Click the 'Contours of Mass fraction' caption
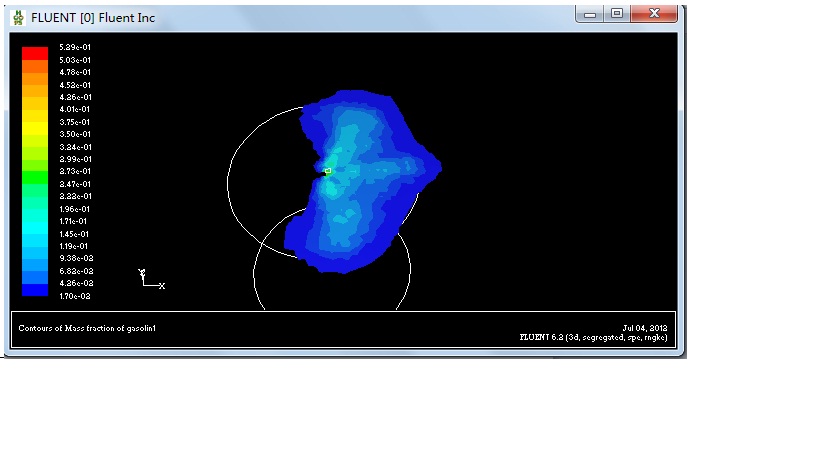This screenshot has width=819, height=460. pyautogui.click(x=88, y=328)
